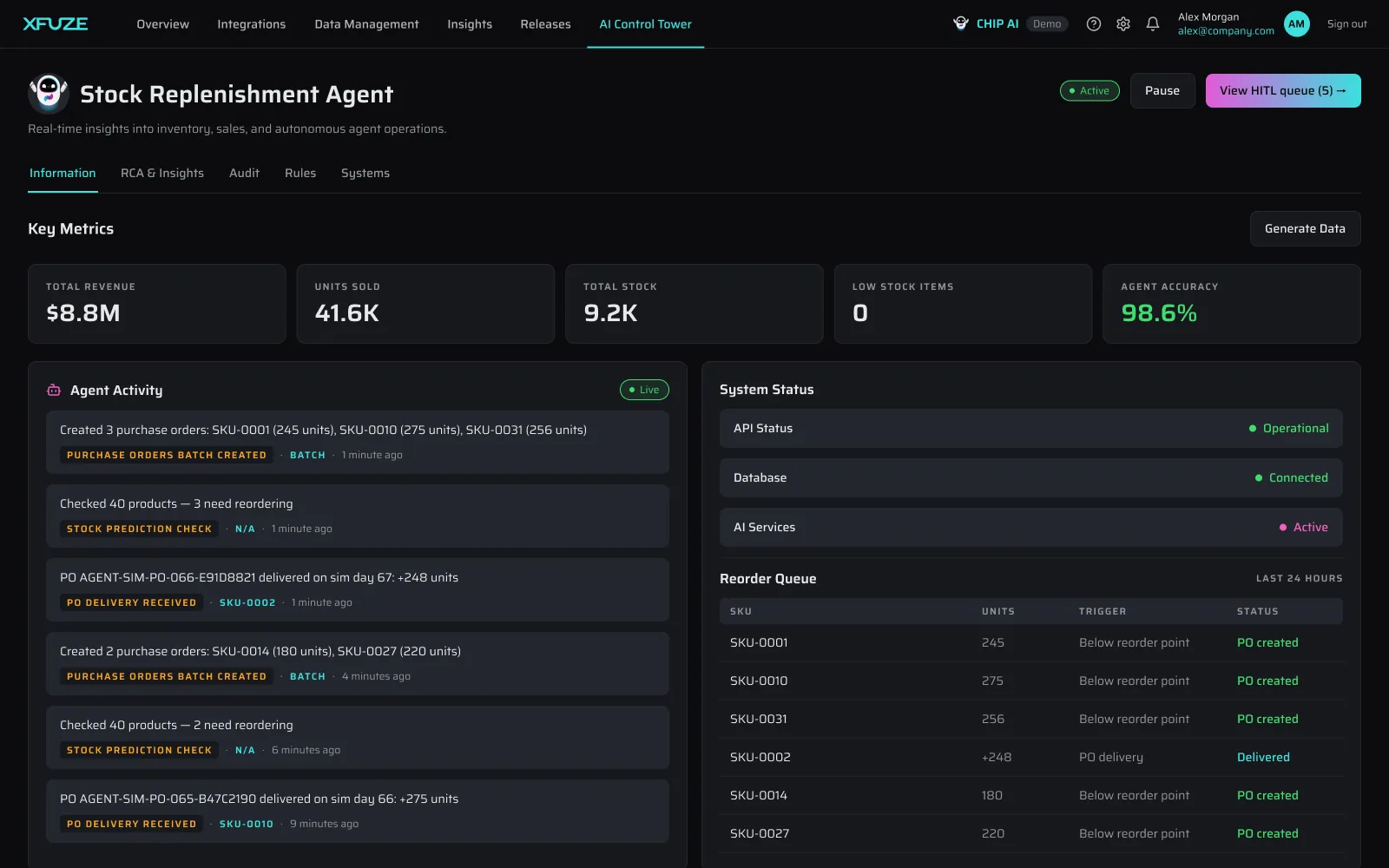Image resolution: width=1389 pixels, height=868 pixels.
Task: Open the Releases navigation item
Action: (x=545, y=24)
